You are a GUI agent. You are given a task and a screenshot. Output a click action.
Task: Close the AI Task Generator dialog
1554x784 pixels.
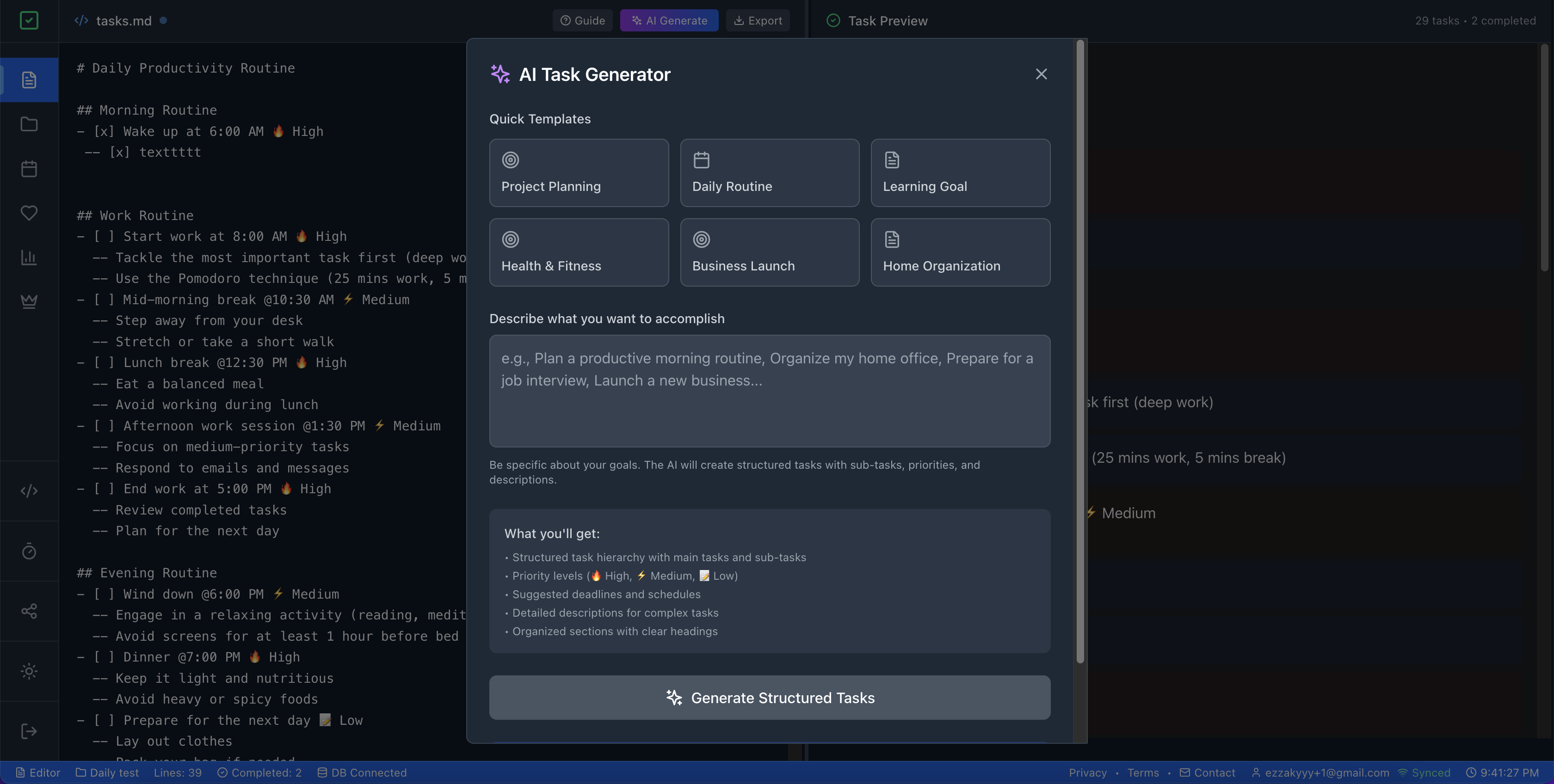click(1041, 74)
